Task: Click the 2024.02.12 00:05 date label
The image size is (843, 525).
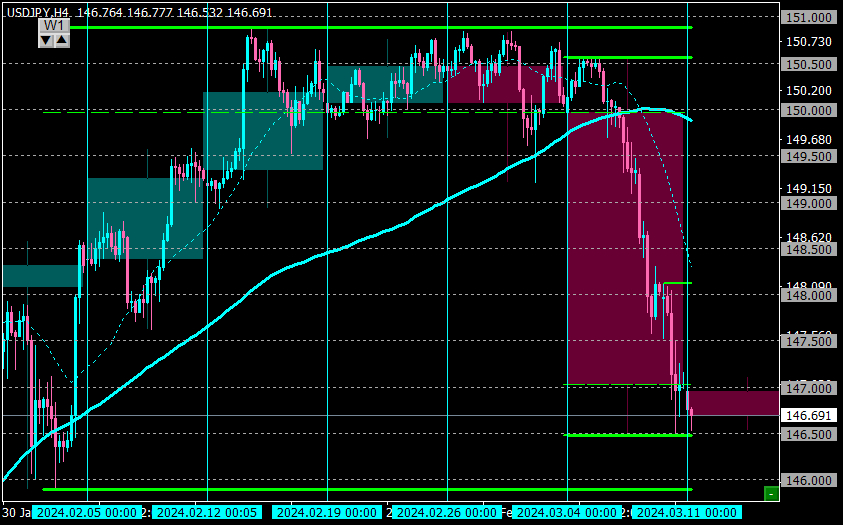Action: [x=207, y=513]
